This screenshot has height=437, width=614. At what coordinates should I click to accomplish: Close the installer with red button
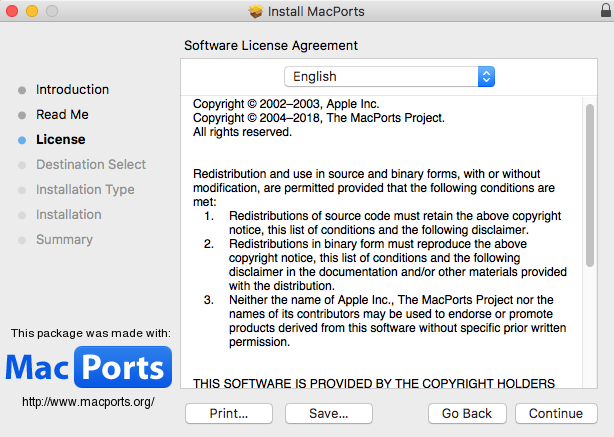[x=12, y=11]
